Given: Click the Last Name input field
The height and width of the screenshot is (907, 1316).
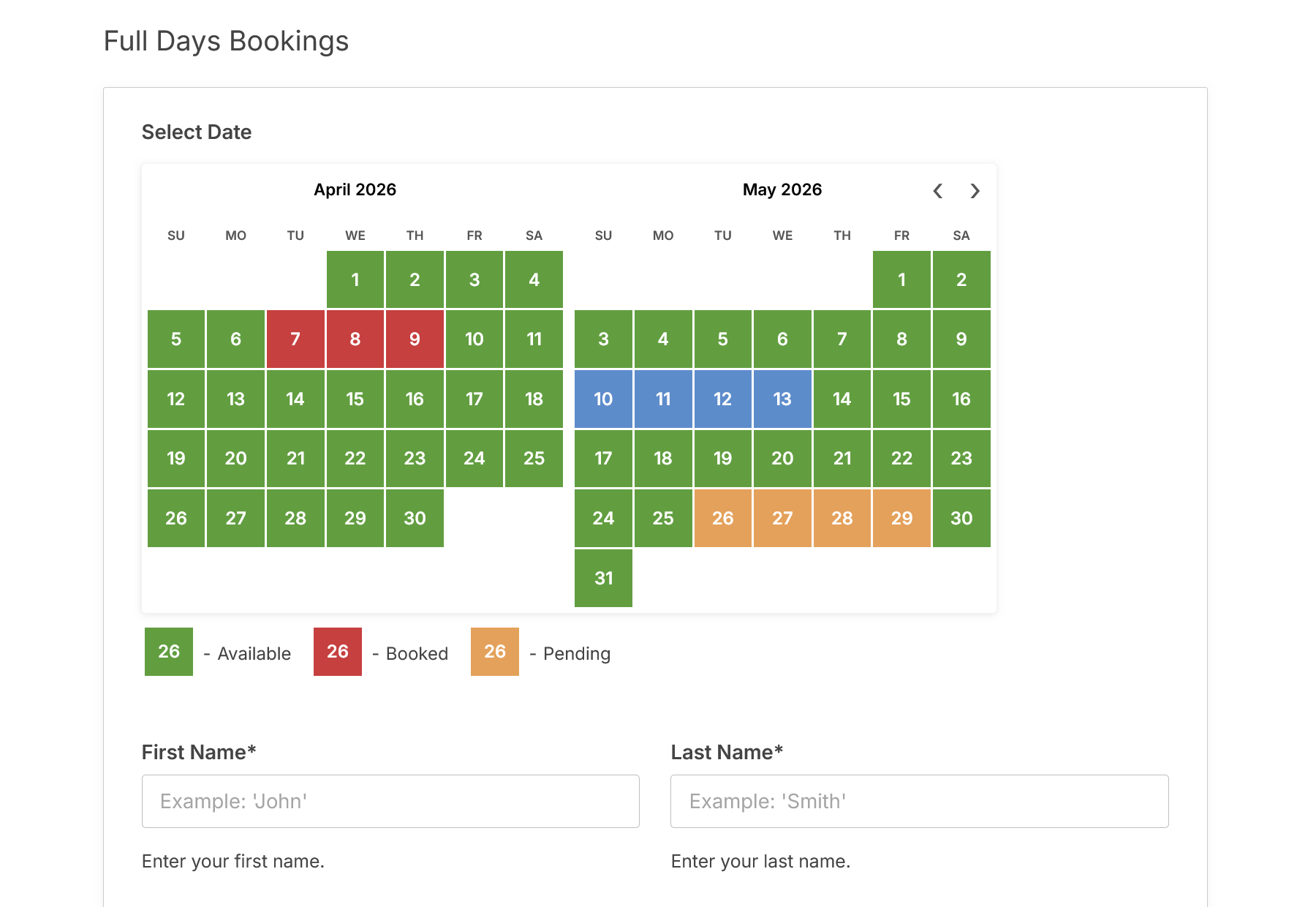Looking at the screenshot, I should pos(920,801).
